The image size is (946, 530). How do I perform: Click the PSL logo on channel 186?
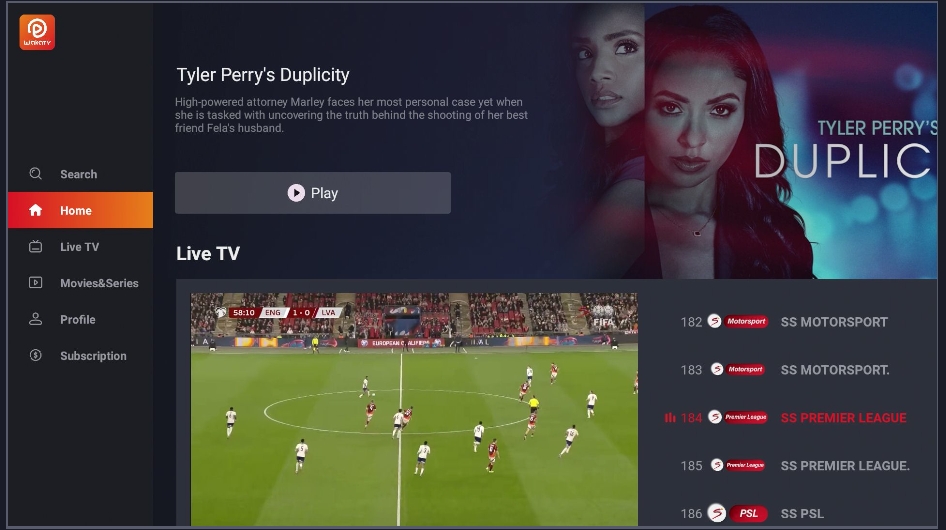coord(737,514)
